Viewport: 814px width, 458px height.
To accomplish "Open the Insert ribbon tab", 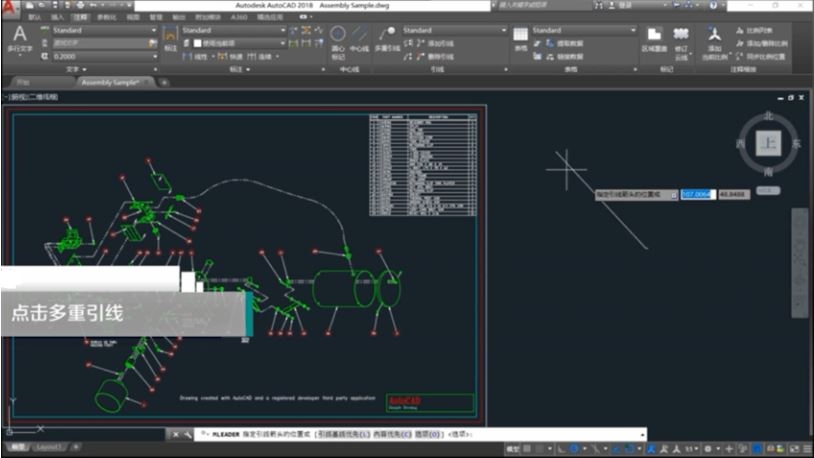I will point(57,17).
